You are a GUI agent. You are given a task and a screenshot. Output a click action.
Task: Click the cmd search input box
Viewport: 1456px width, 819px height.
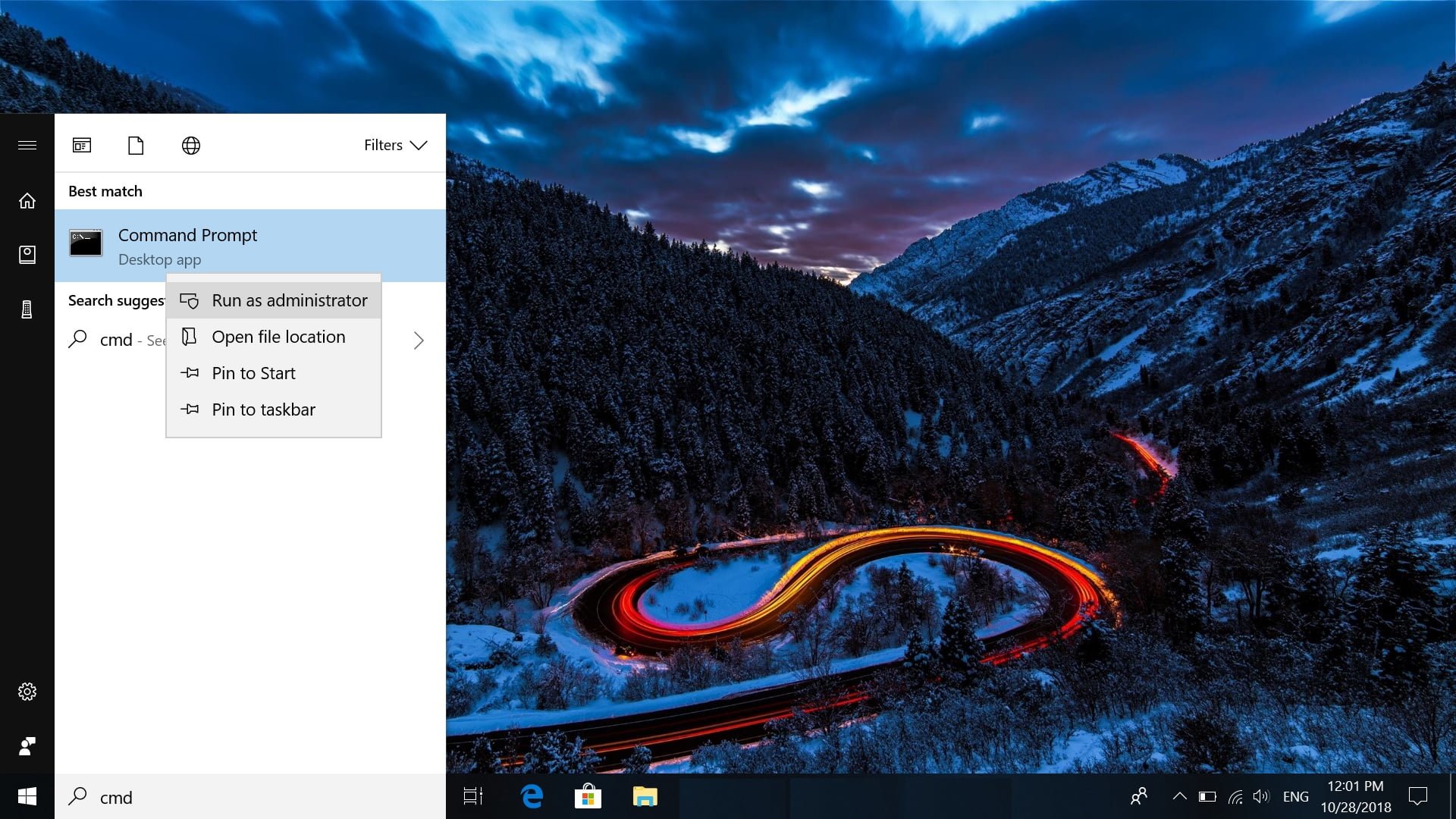coord(258,797)
